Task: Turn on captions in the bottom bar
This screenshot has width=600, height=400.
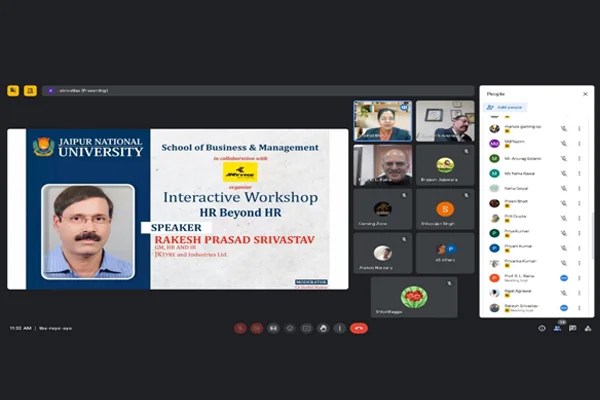Action: coord(273,328)
